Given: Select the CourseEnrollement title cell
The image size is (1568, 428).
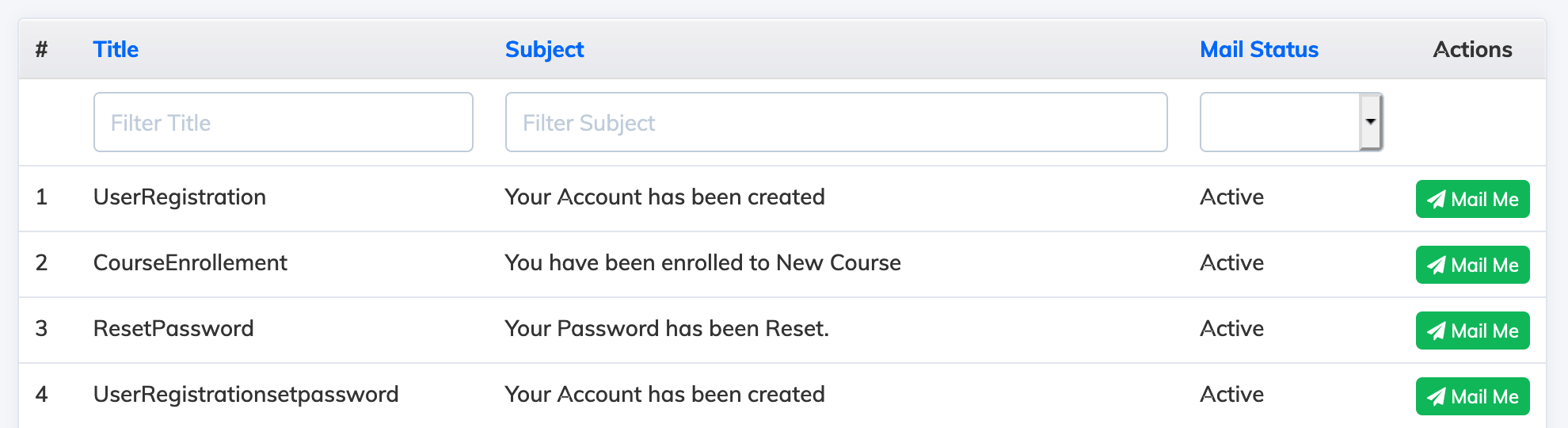Looking at the screenshot, I should click(x=190, y=262).
